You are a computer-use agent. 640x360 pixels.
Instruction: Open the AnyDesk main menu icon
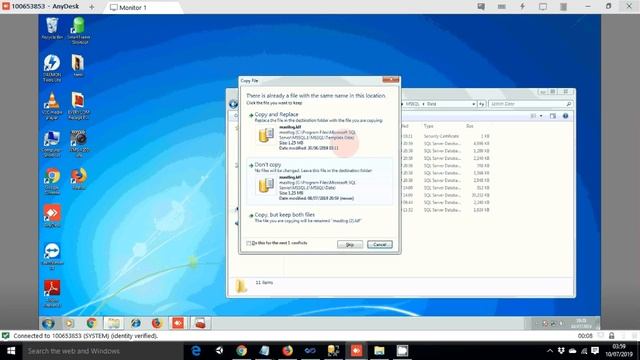point(563,7)
